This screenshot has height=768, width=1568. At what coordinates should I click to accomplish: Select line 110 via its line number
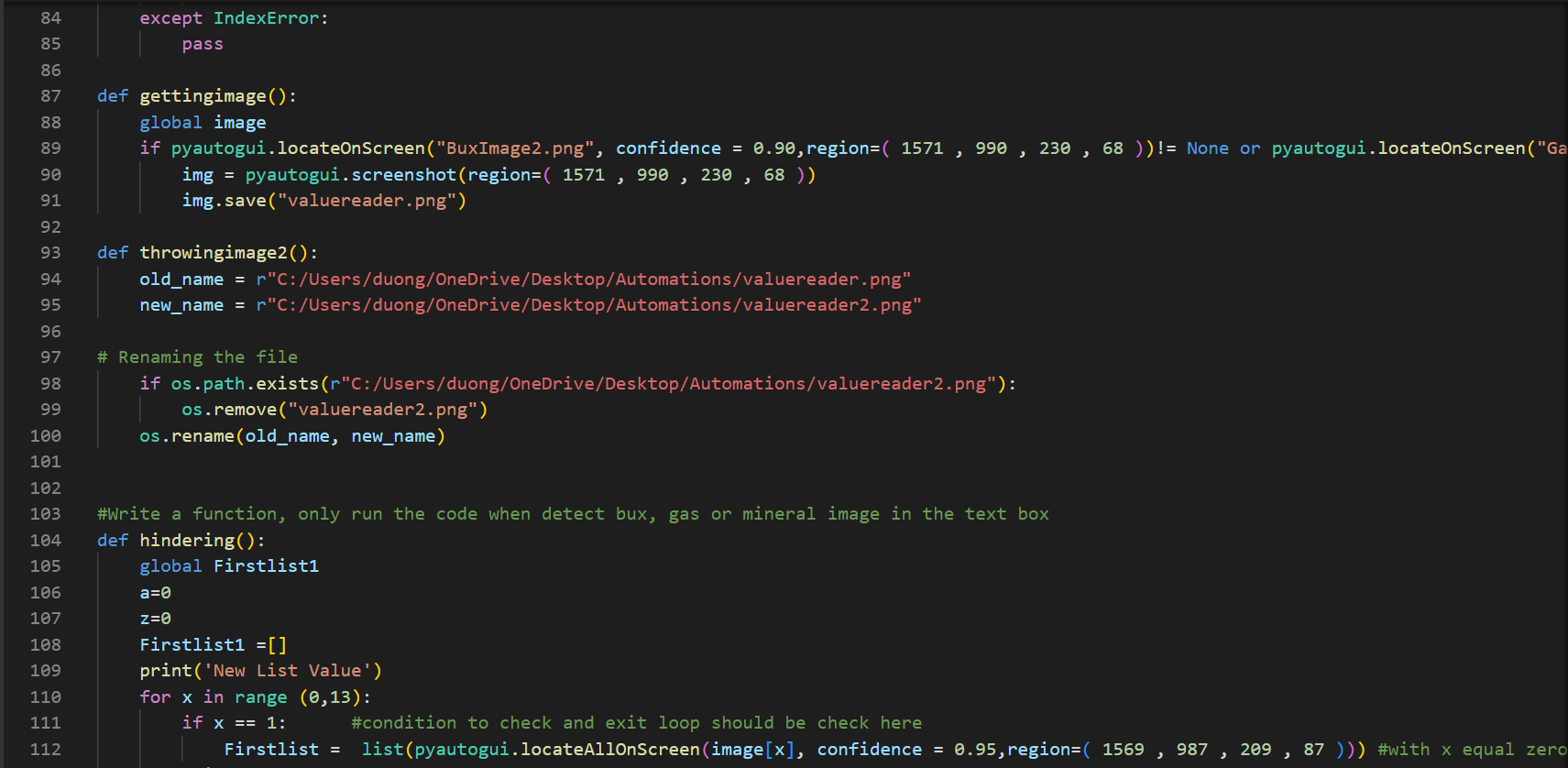pyautogui.click(x=46, y=697)
